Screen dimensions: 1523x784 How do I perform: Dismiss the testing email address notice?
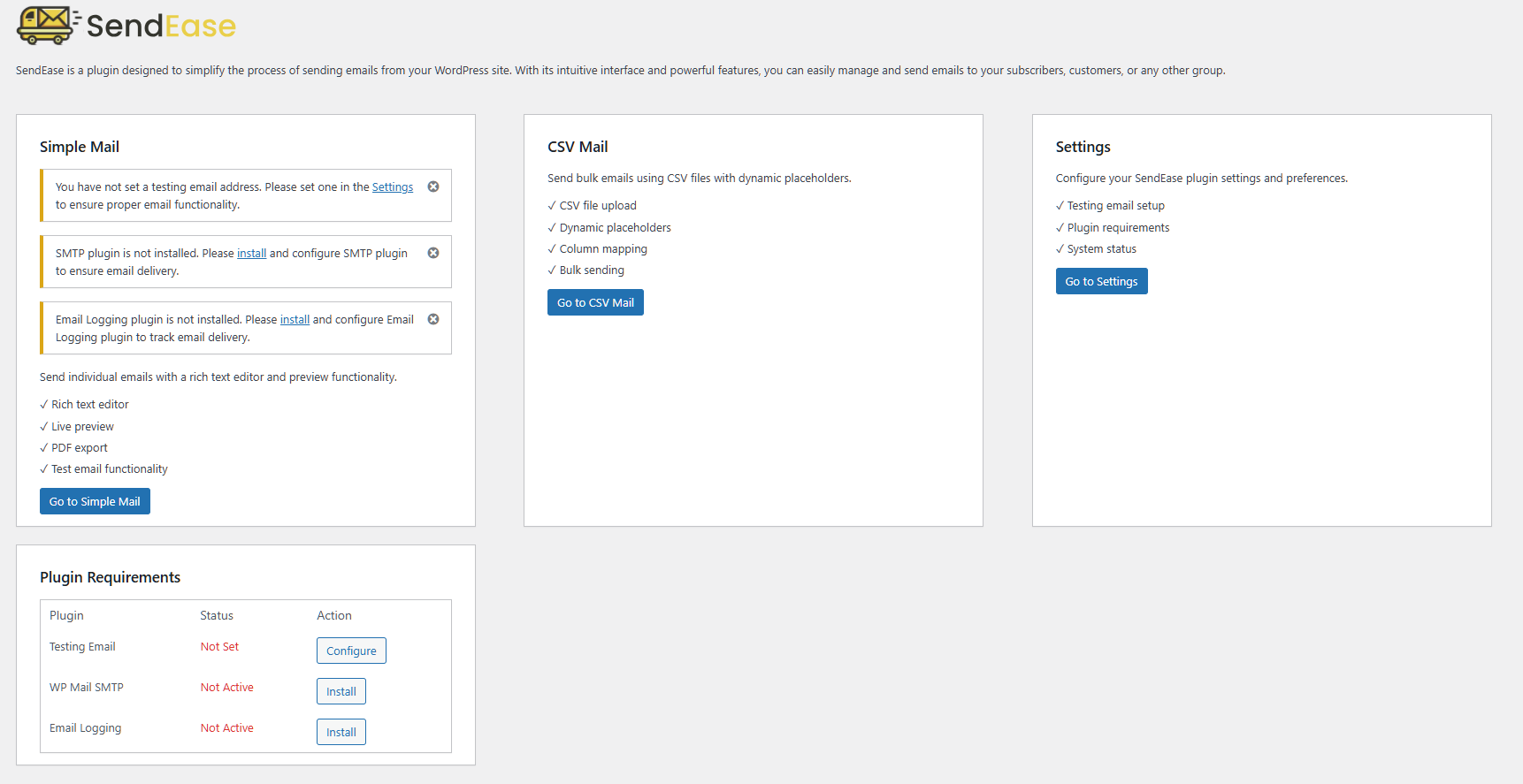coord(433,186)
